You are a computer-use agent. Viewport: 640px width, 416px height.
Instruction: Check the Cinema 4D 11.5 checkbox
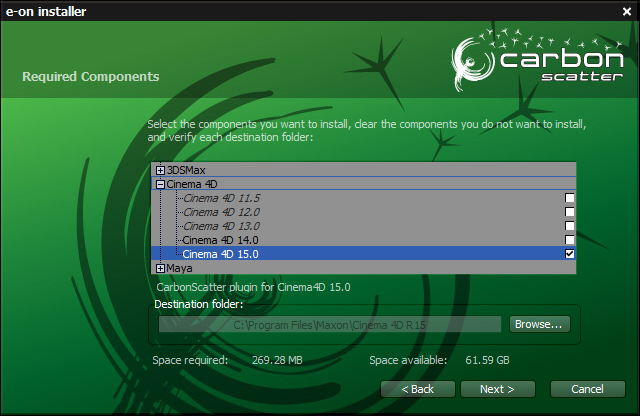click(569, 198)
